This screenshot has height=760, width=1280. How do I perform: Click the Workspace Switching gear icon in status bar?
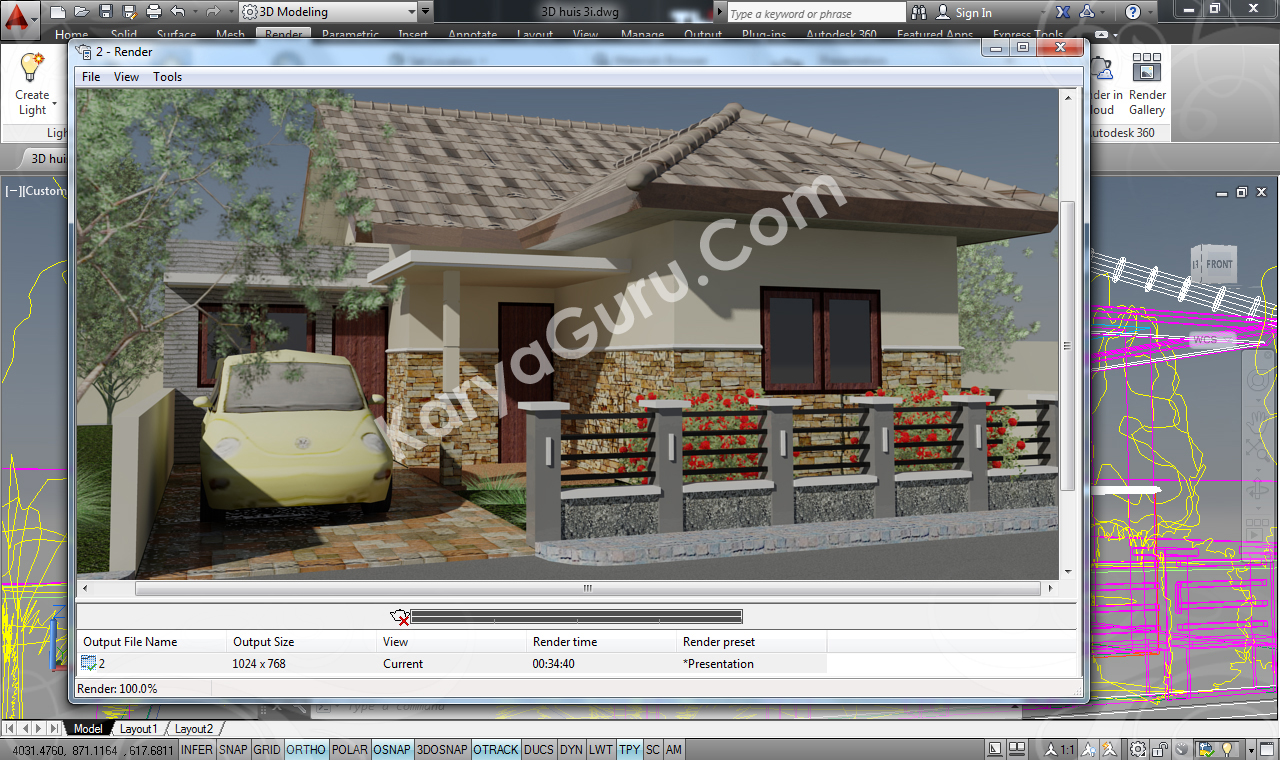[x=1138, y=749]
